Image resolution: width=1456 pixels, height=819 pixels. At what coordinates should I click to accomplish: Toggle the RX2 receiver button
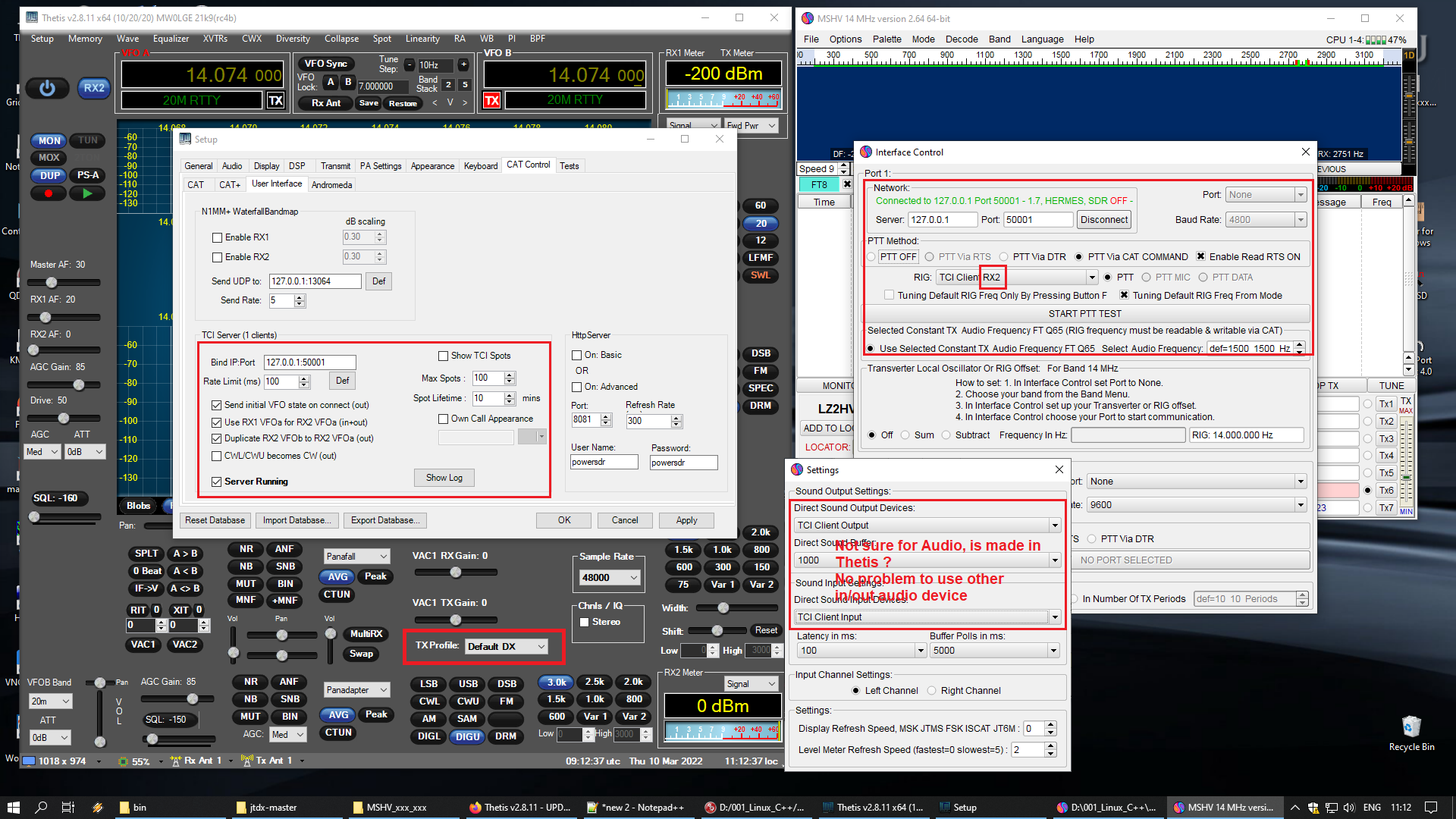[93, 88]
